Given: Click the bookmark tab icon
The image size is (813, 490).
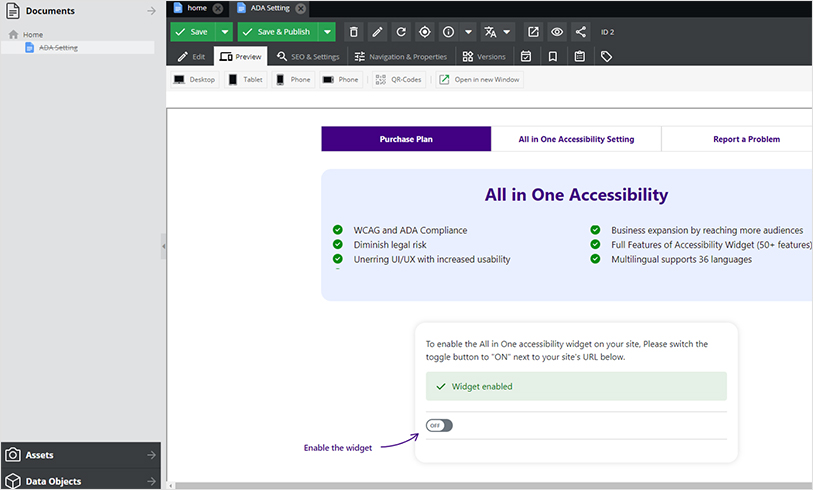Looking at the screenshot, I should [553, 57].
